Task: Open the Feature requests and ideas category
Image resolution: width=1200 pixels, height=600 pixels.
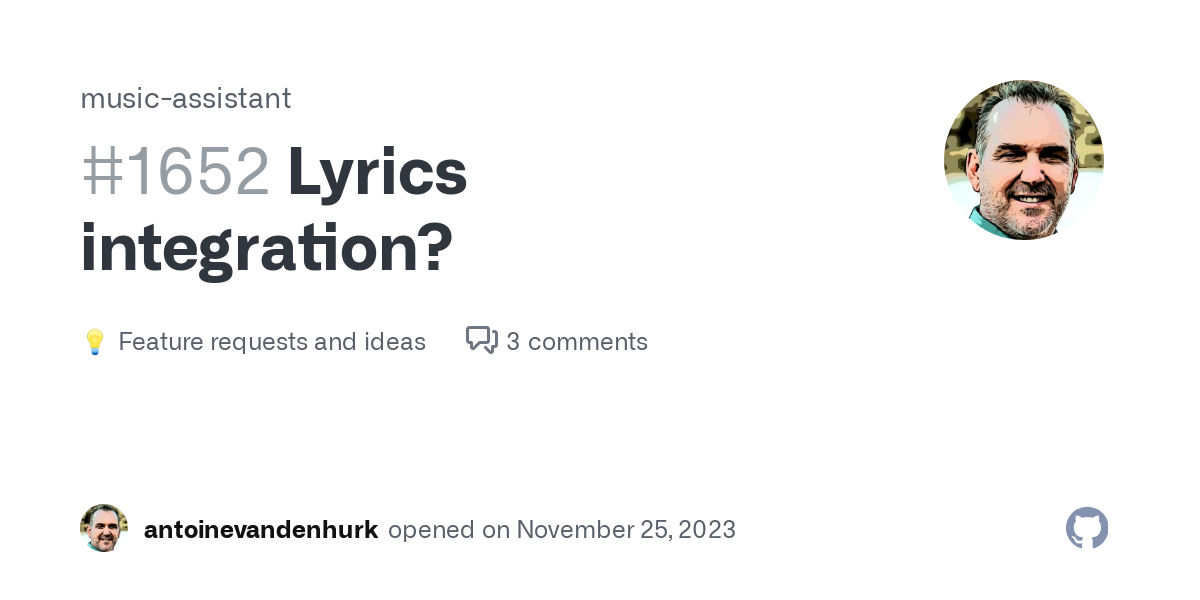Action: 272,342
